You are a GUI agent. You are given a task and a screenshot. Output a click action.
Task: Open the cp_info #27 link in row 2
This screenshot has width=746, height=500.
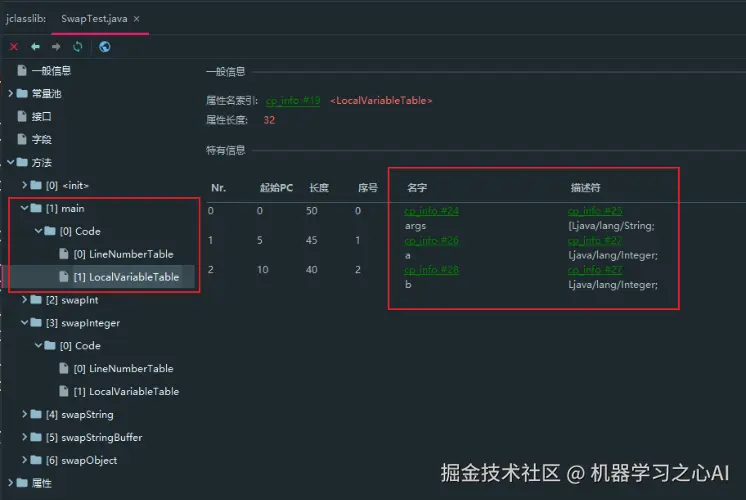click(595, 270)
